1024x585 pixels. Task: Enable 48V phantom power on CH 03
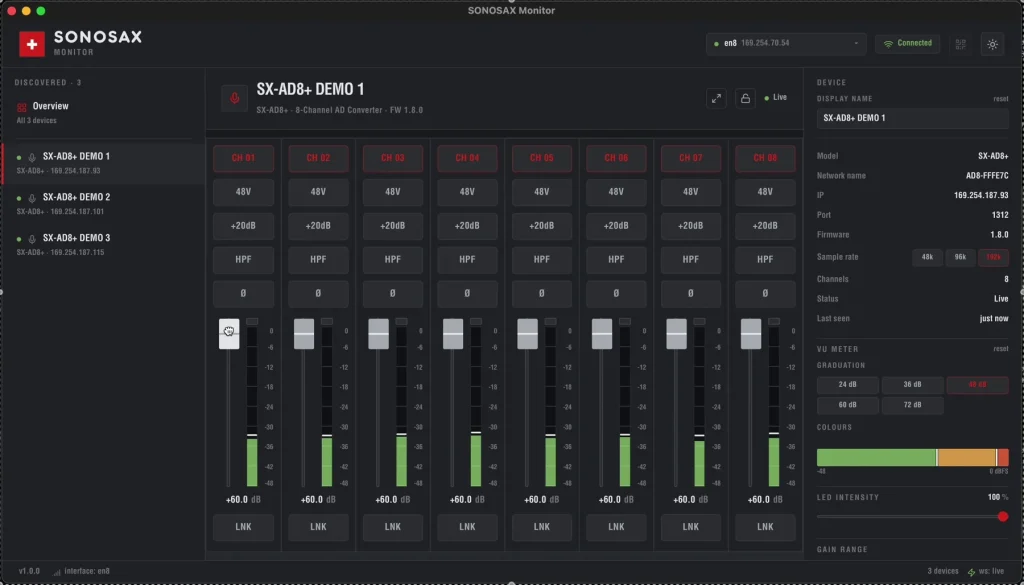(x=392, y=192)
